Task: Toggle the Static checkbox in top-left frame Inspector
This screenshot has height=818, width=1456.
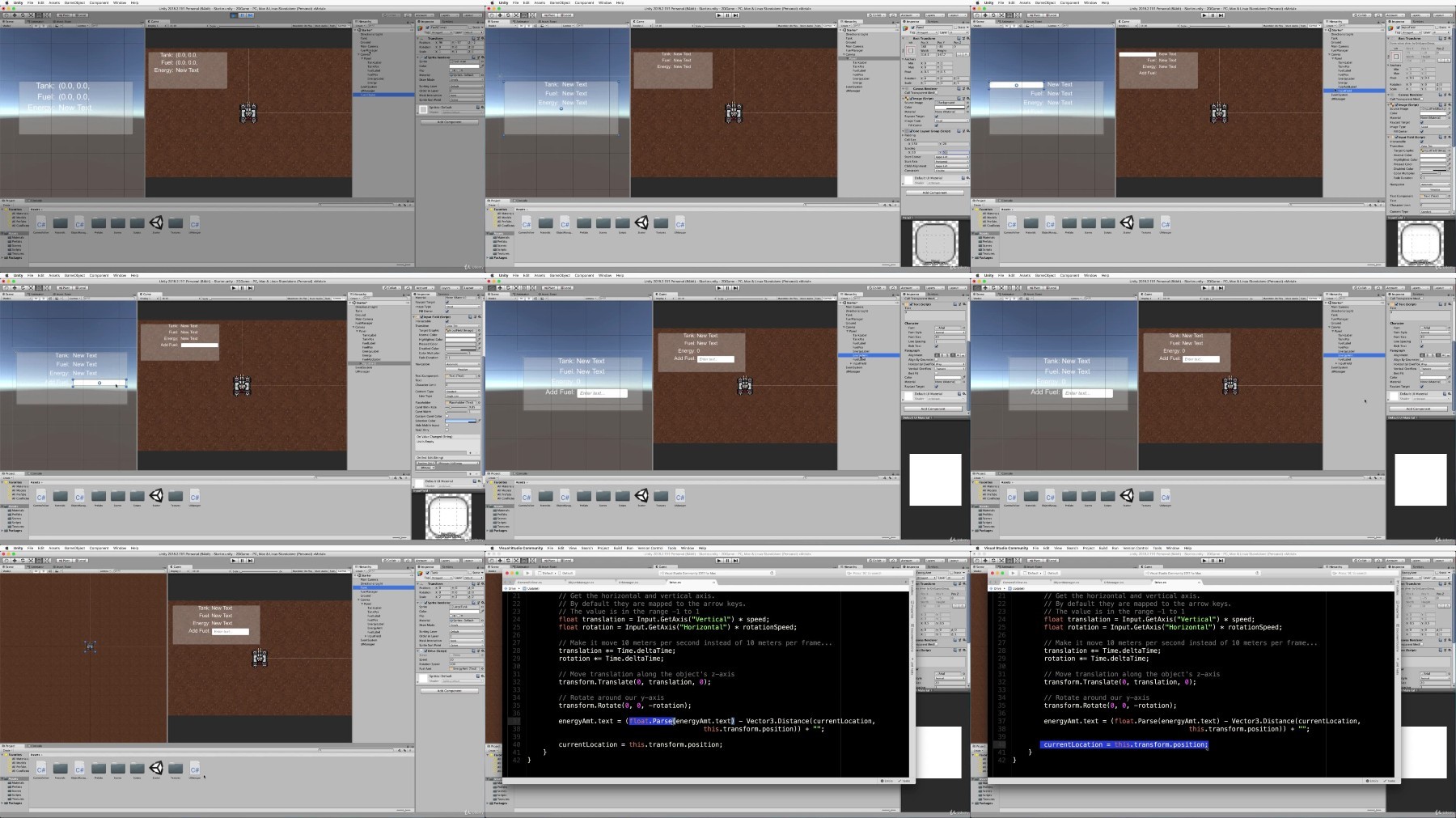Action: click(470, 28)
